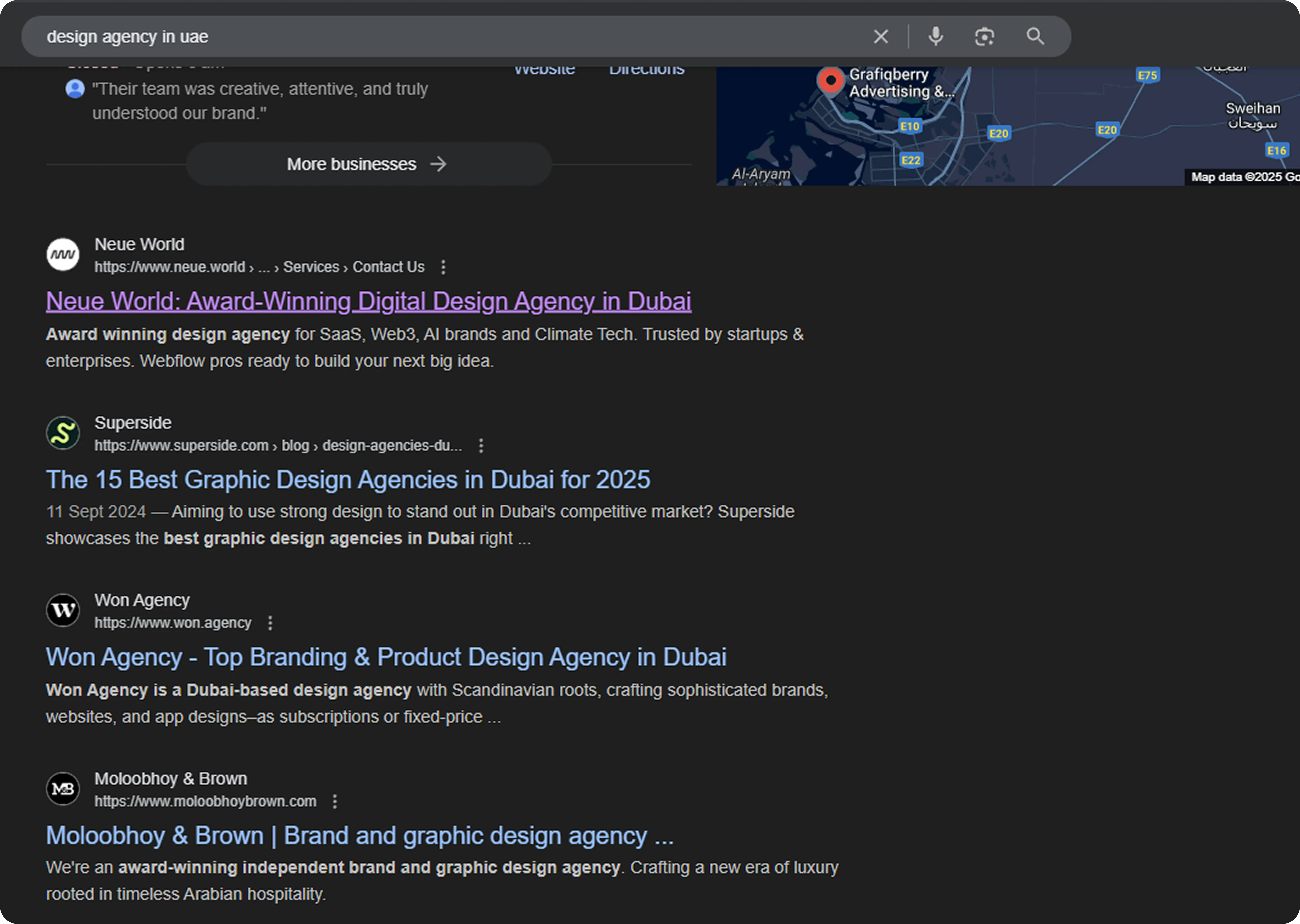1300x924 pixels.
Task: Click the 'Moloobhoy & Brown' site name text
Action: (171, 779)
